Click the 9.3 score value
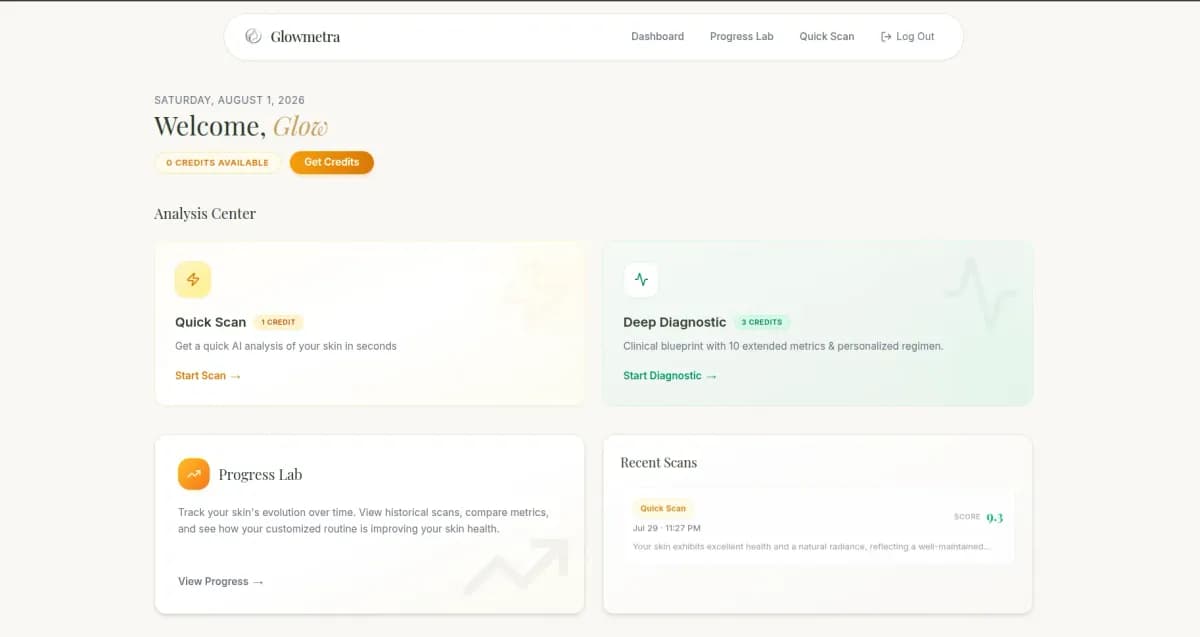The width and height of the screenshot is (1200, 637). click(995, 517)
